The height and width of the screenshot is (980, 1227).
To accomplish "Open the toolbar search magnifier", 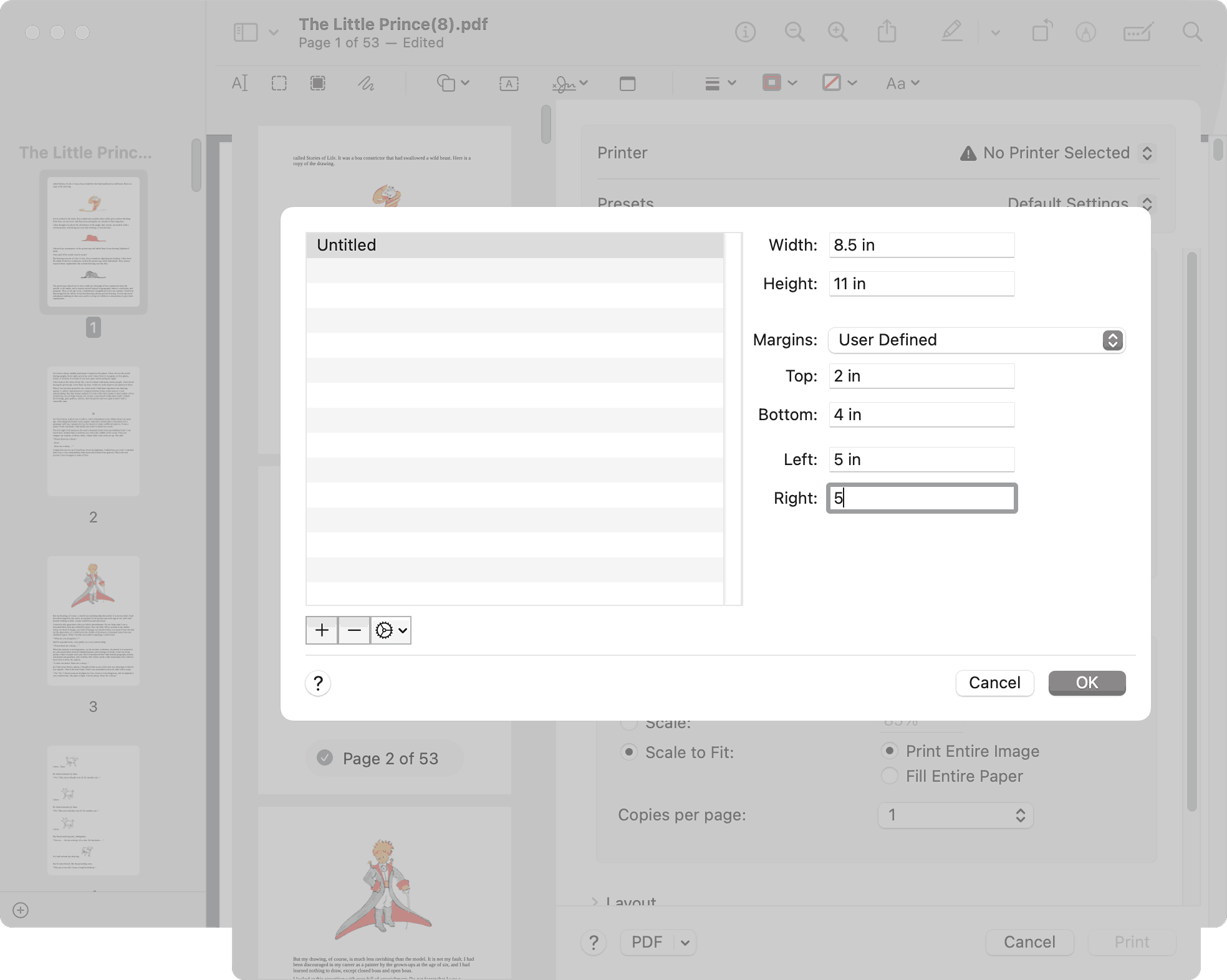I will point(1192,32).
